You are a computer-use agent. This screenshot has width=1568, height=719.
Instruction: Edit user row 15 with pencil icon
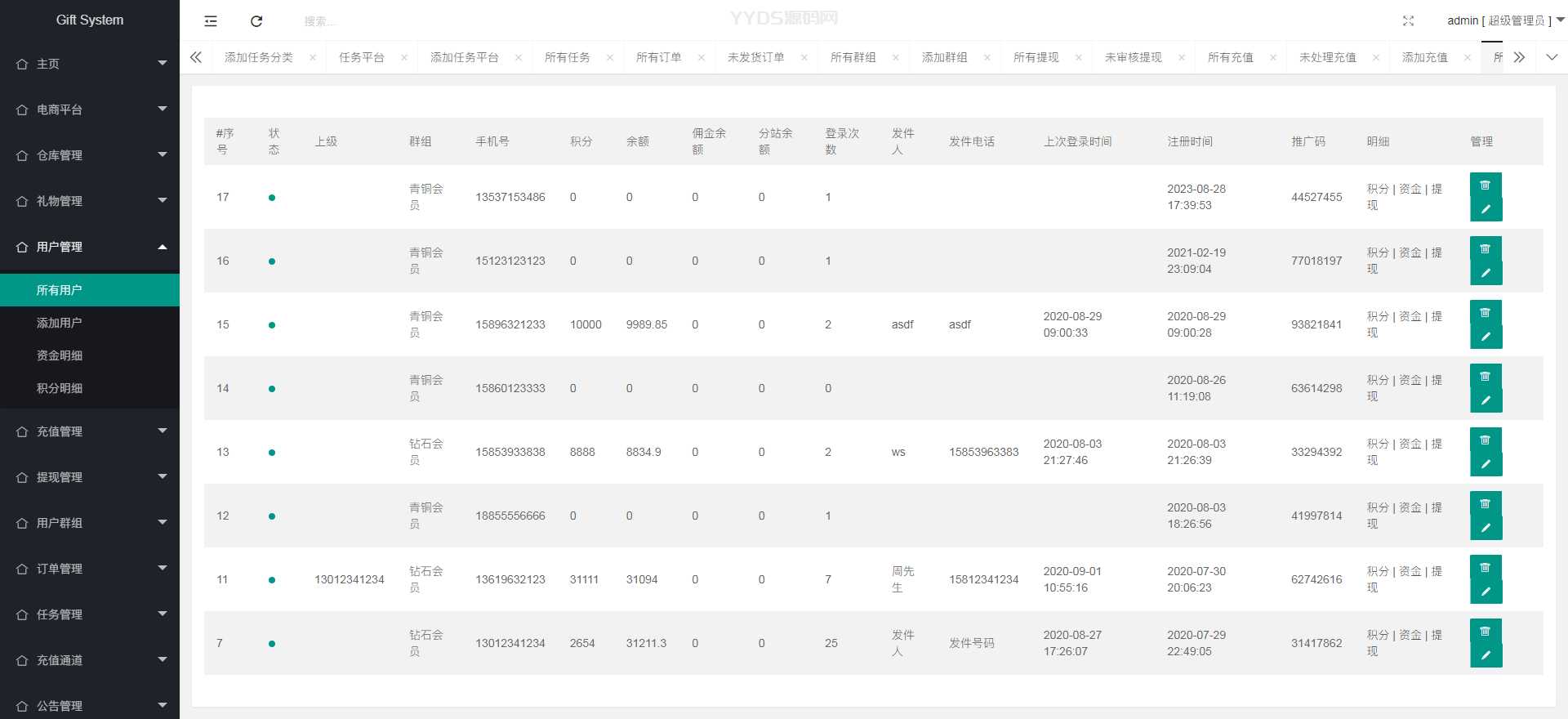click(x=1486, y=337)
